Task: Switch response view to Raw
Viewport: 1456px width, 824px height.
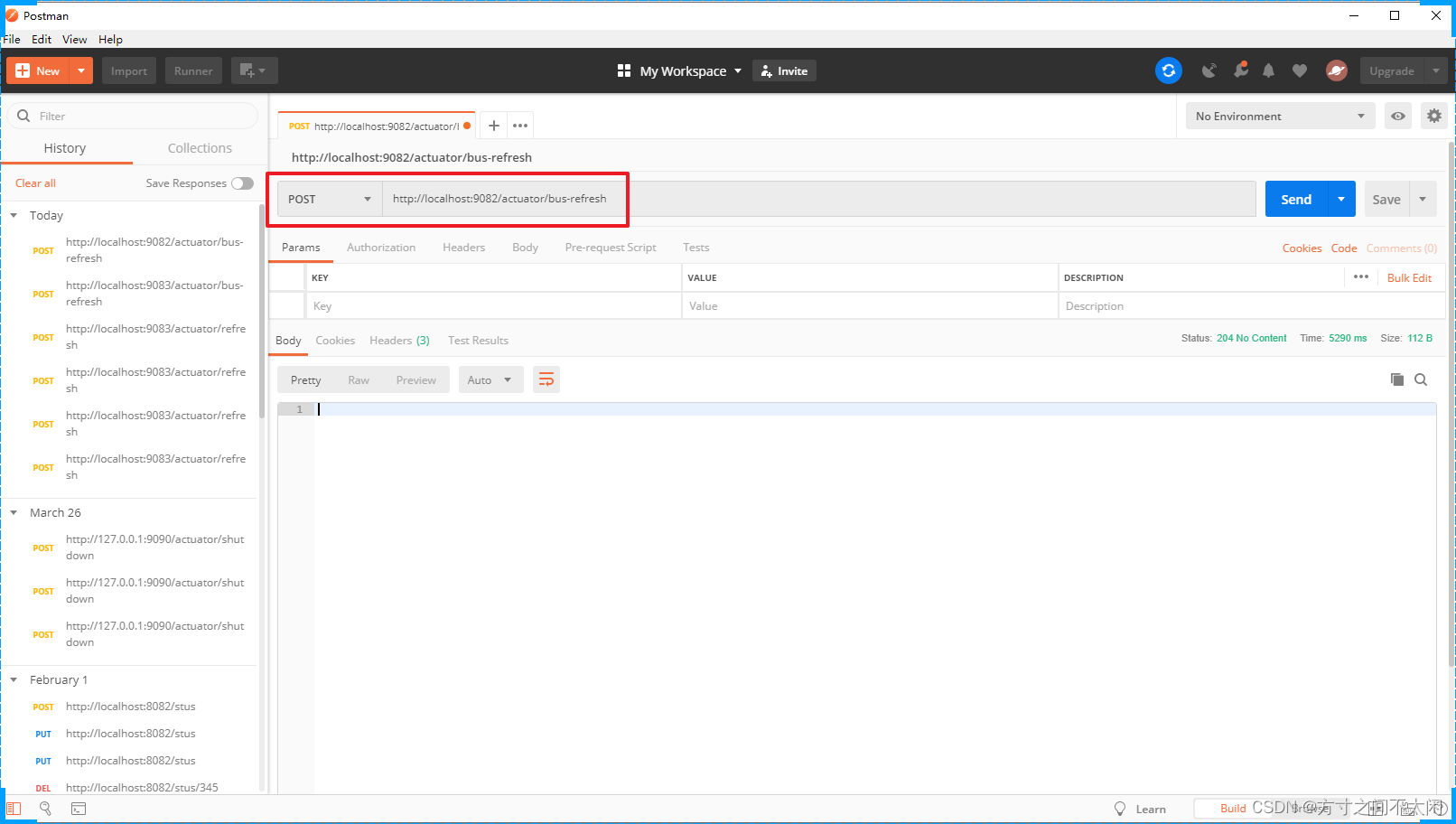Action: coord(359,379)
